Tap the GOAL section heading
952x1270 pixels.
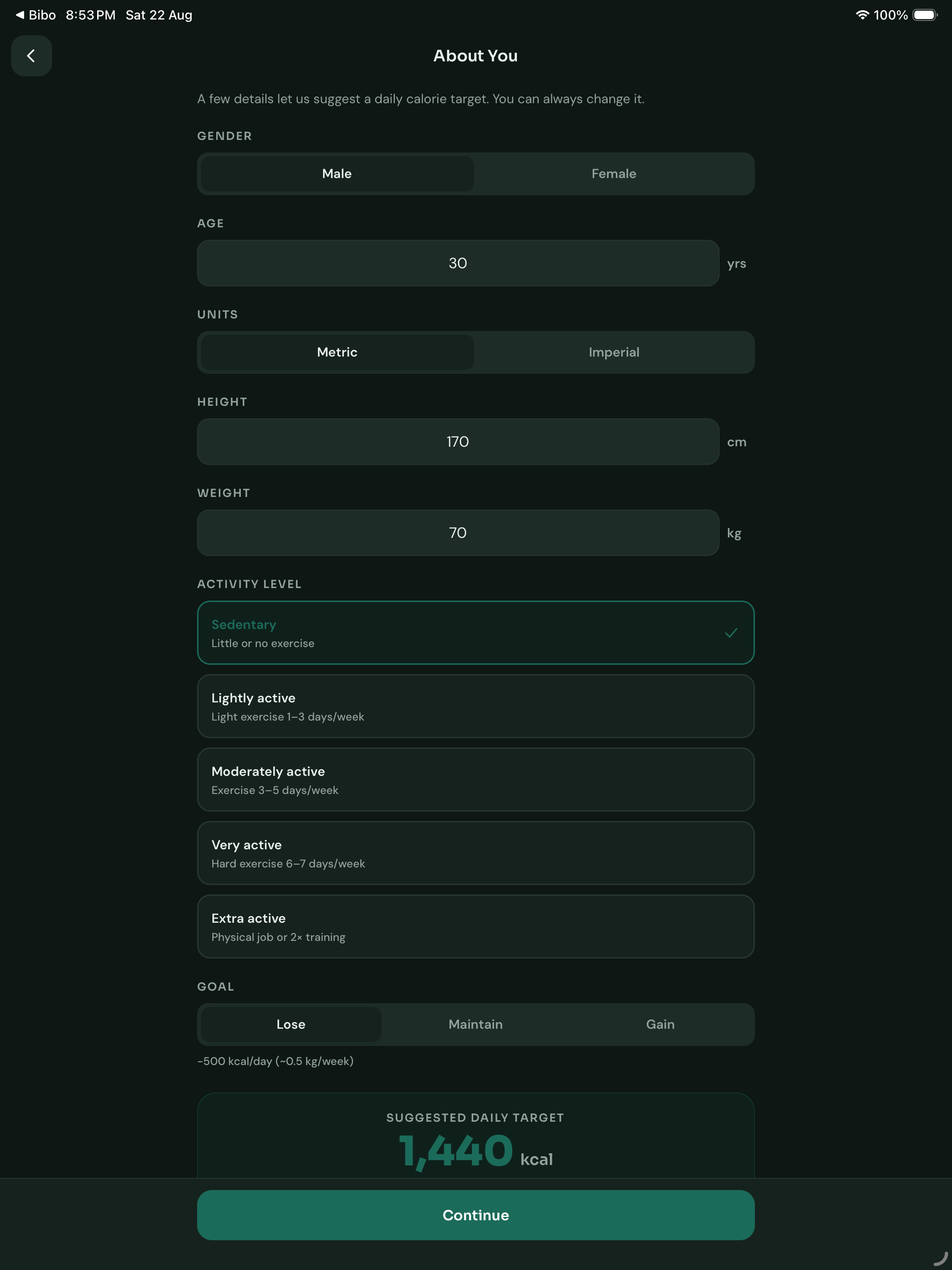tap(216, 986)
